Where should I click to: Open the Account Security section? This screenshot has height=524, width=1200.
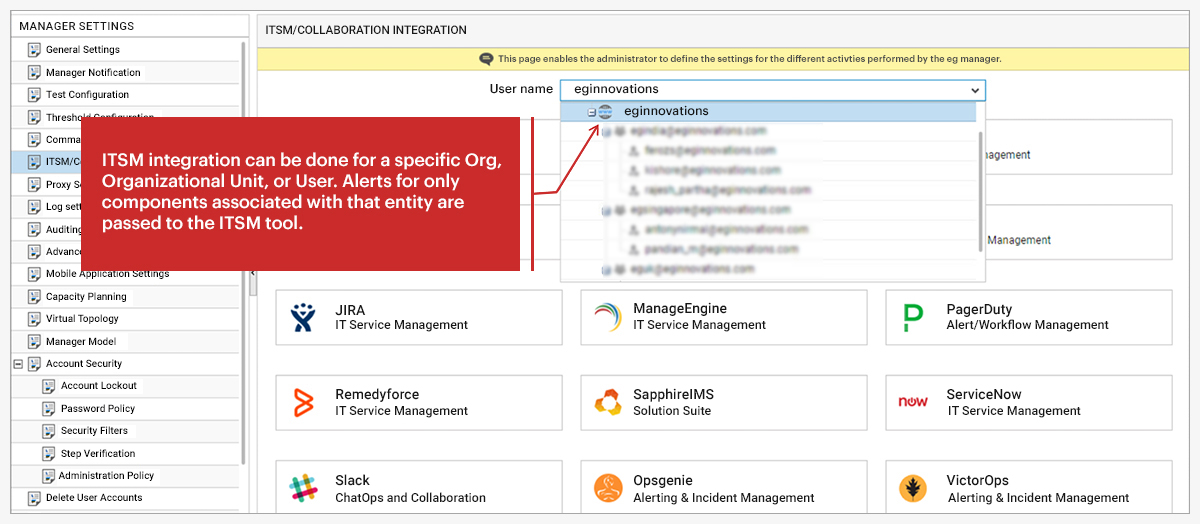(84, 364)
